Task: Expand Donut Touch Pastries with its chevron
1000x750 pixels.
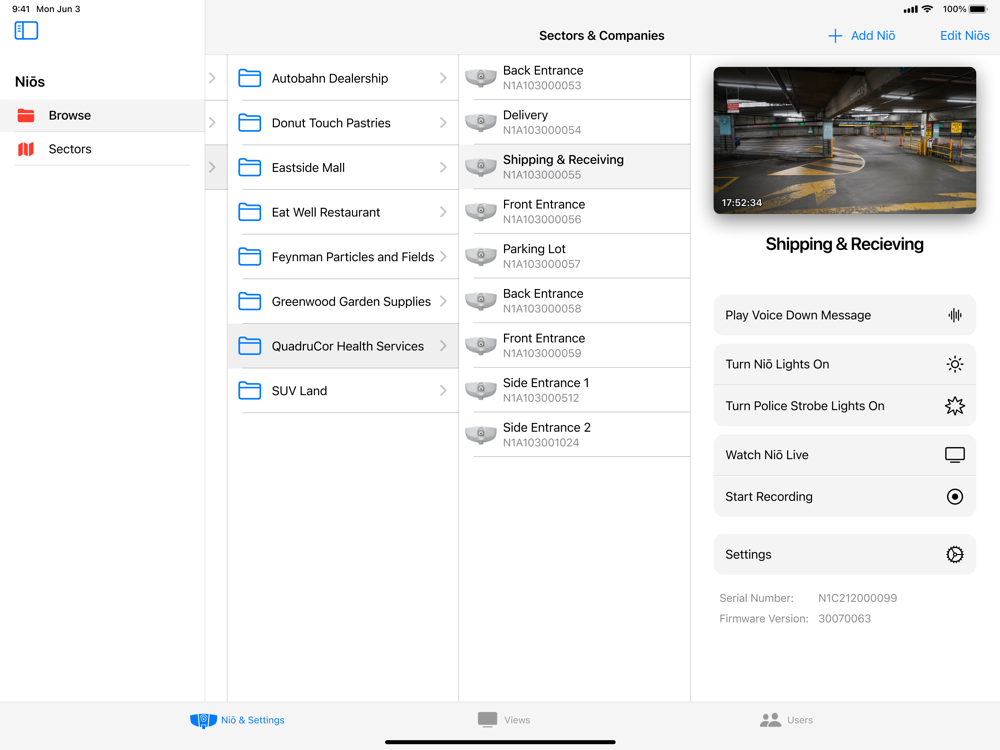Action: [x=443, y=122]
